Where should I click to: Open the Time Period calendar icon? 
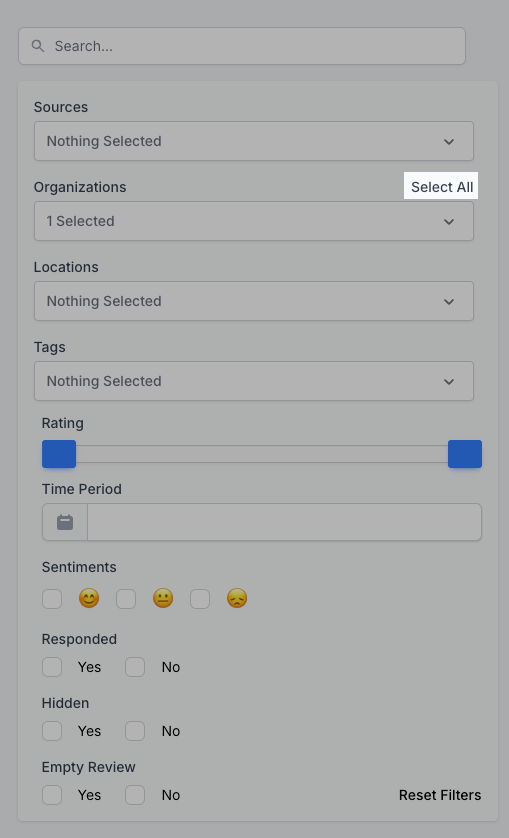65,522
